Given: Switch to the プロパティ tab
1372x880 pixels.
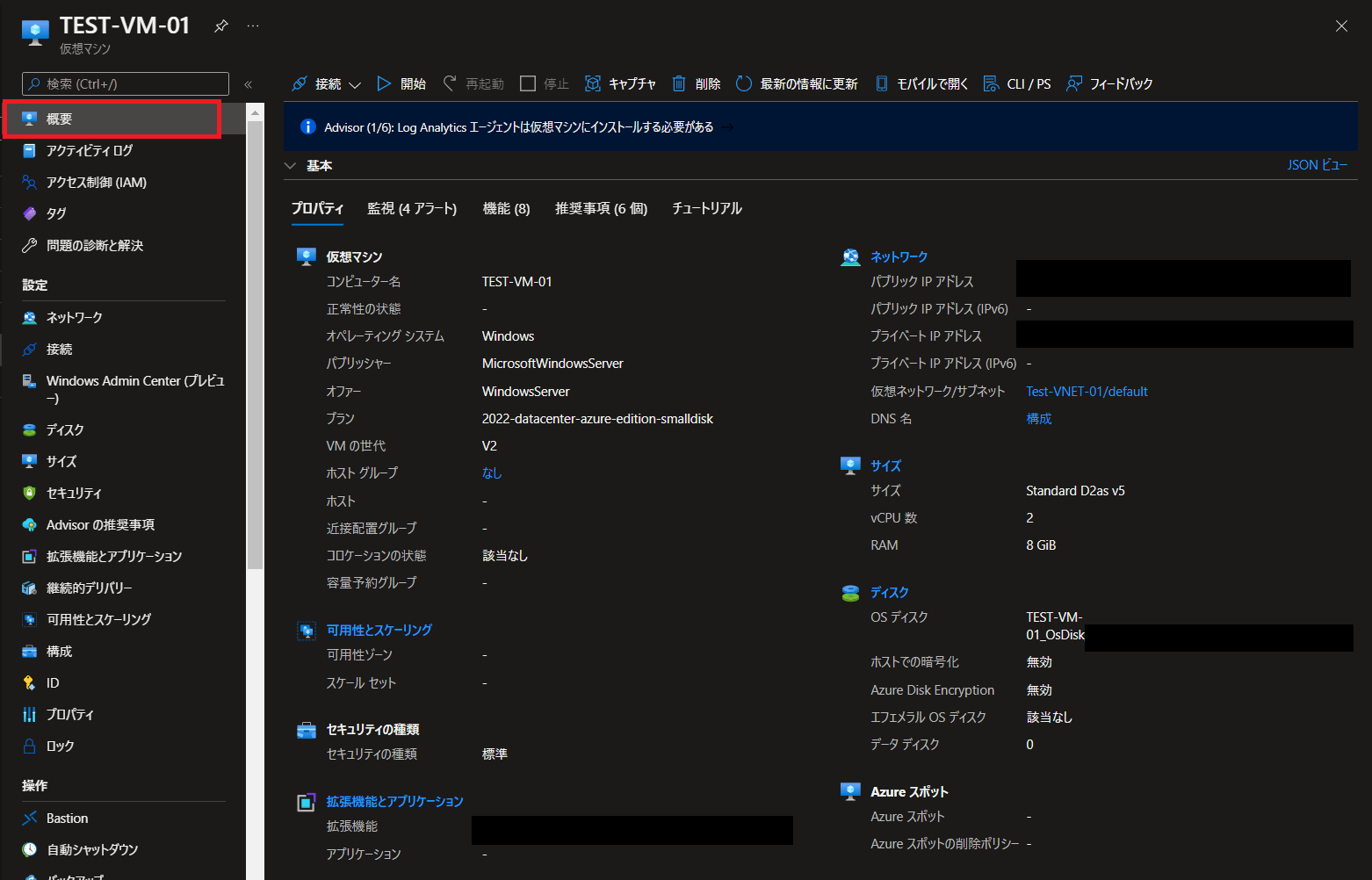Looking at the screenshot, I should click(x=317, y=208).
